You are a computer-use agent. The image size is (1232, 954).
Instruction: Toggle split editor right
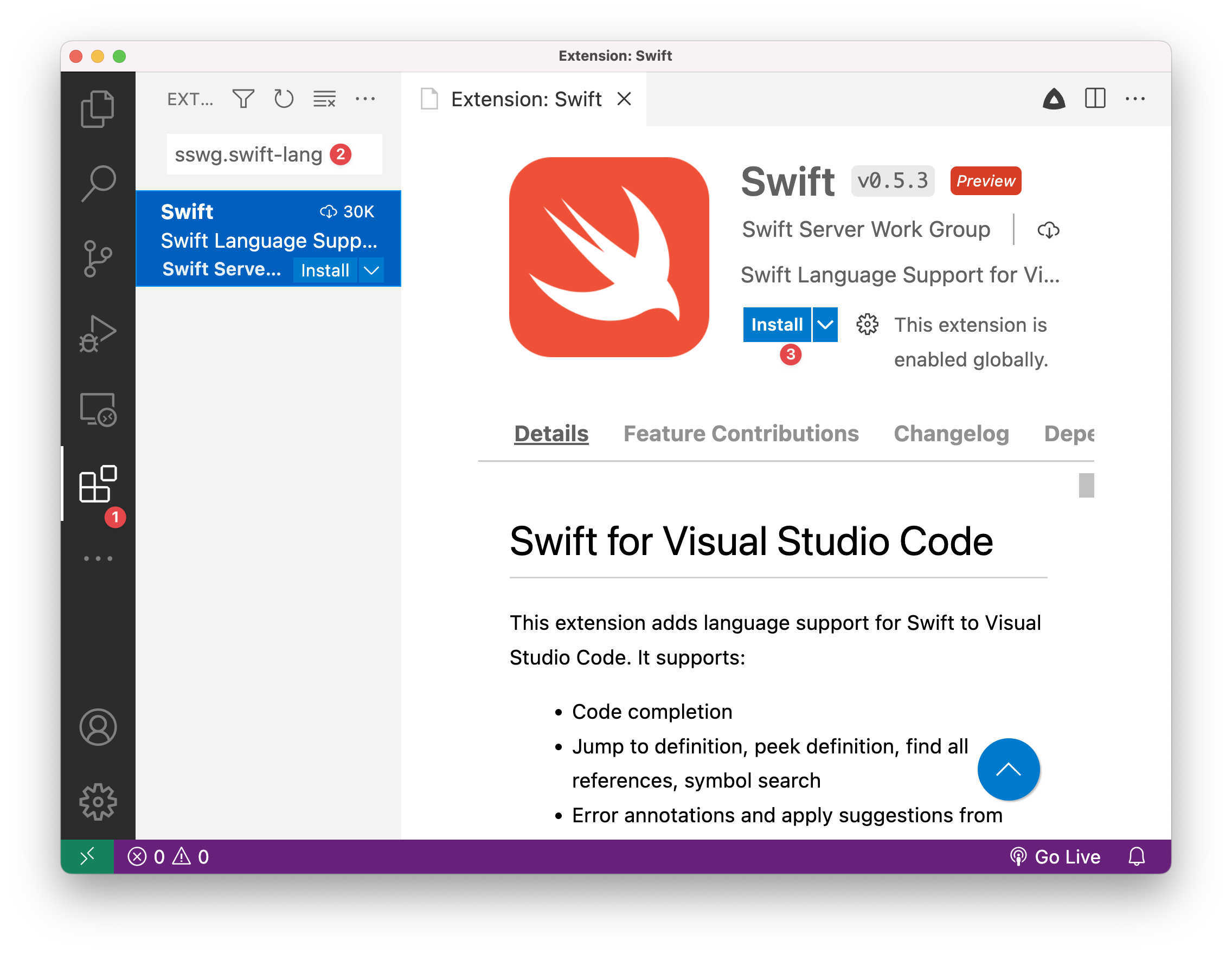(x=1094, y=99)
